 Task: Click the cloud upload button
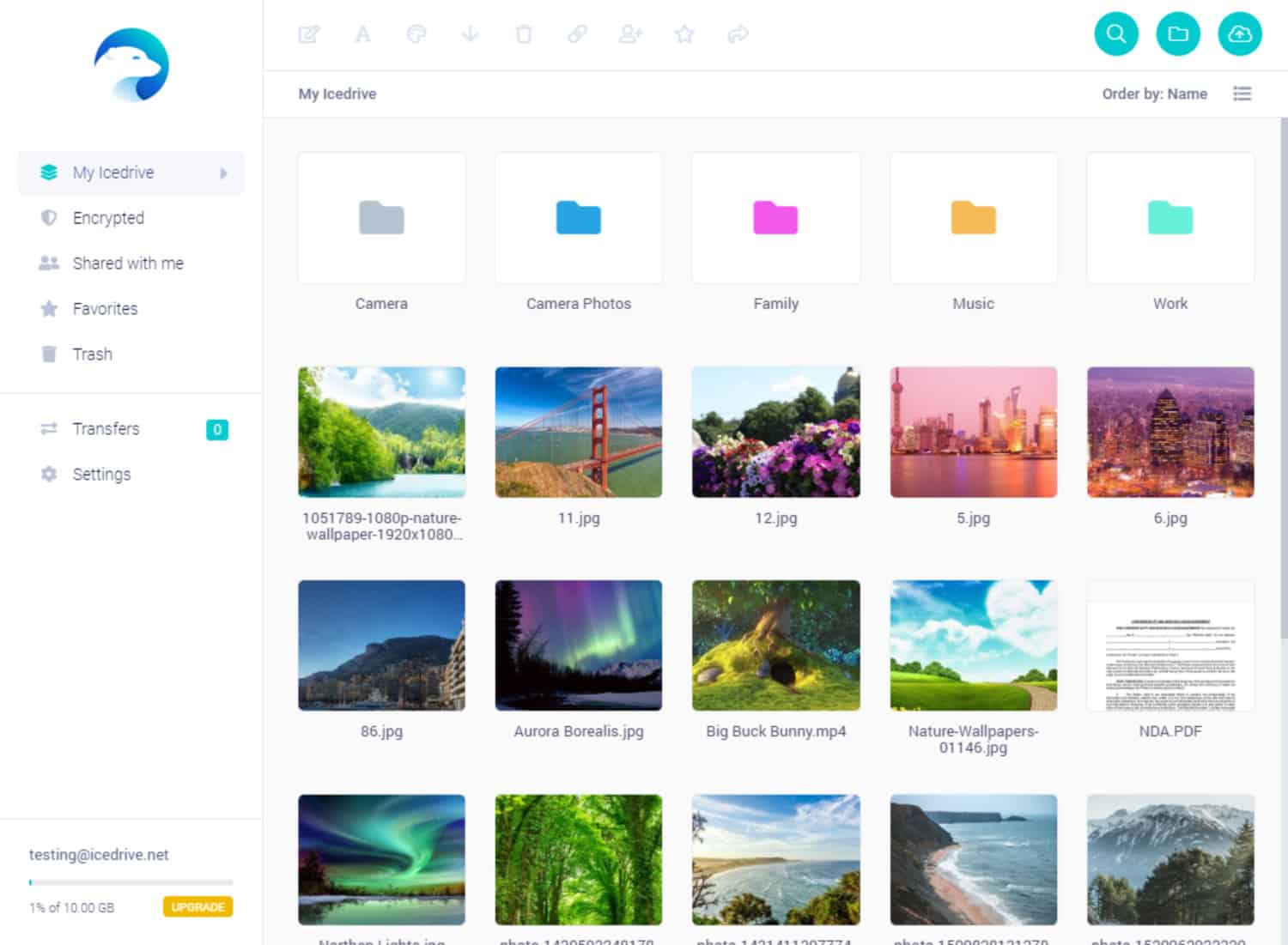pos(1240,34)
